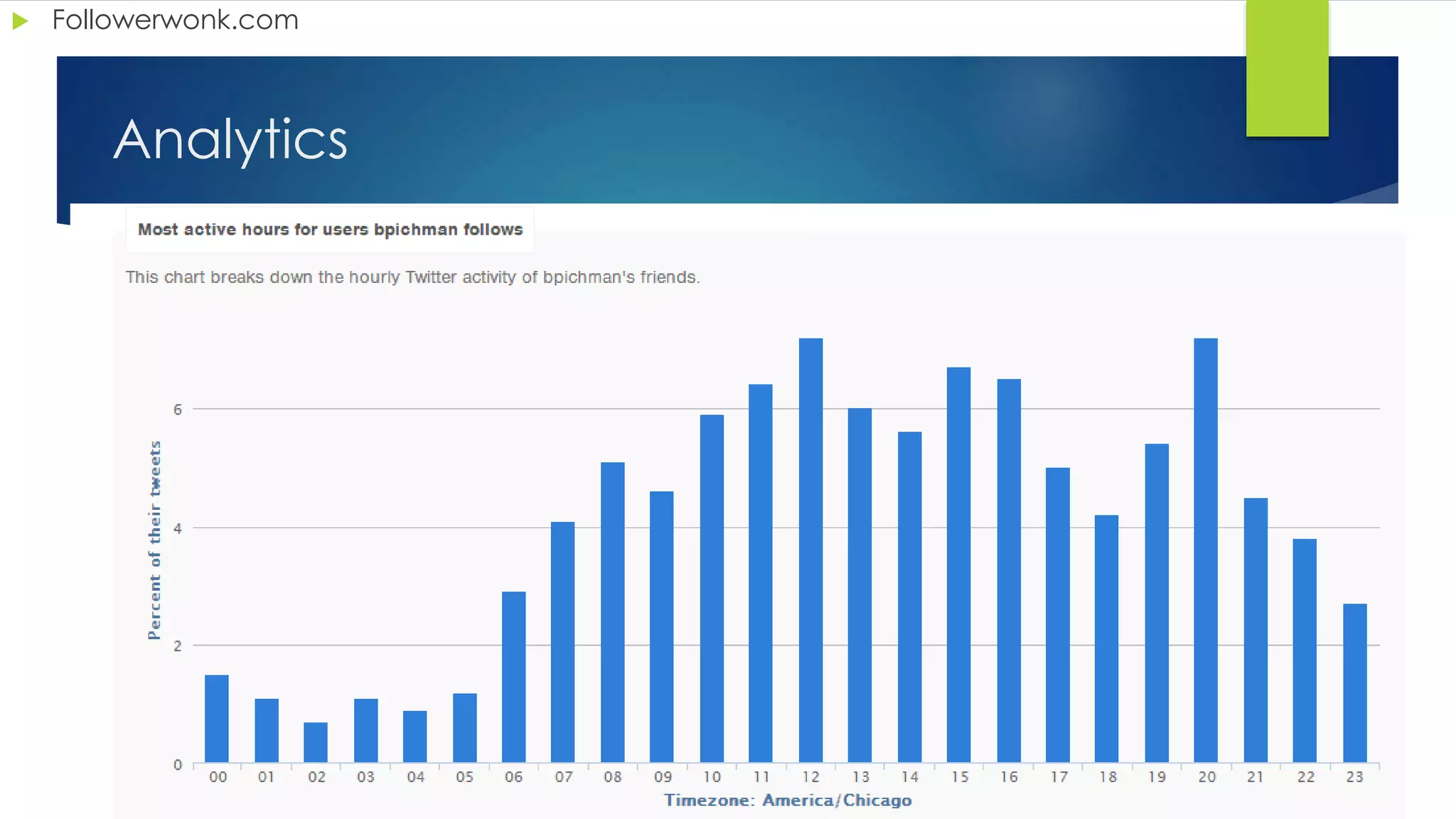1456x819 pixels.
Task: Click the bar for hour 20
Action: tap(1206, 551)
